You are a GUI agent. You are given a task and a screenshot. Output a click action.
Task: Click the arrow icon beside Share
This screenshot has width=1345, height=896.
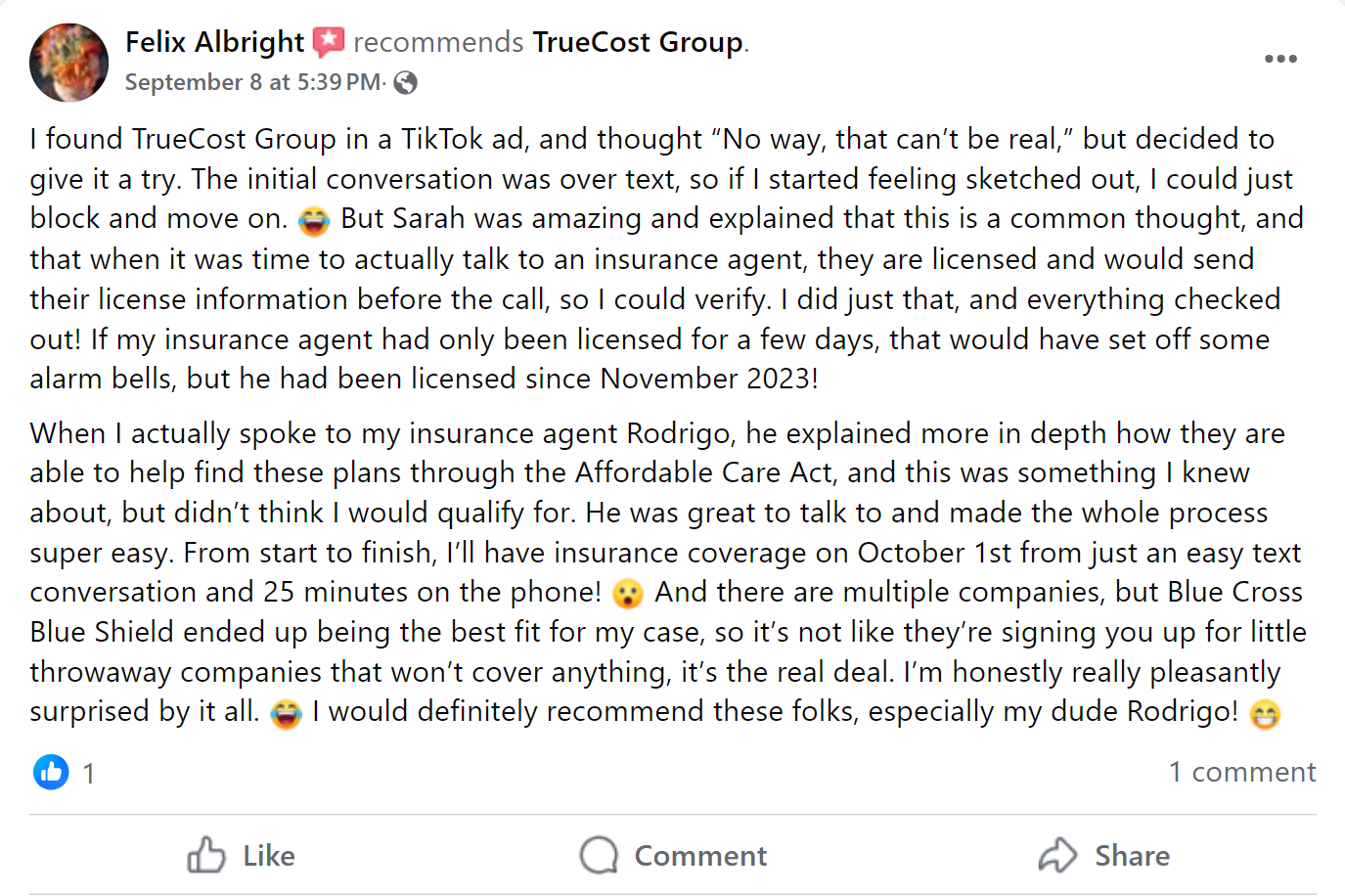point(1056,855)
